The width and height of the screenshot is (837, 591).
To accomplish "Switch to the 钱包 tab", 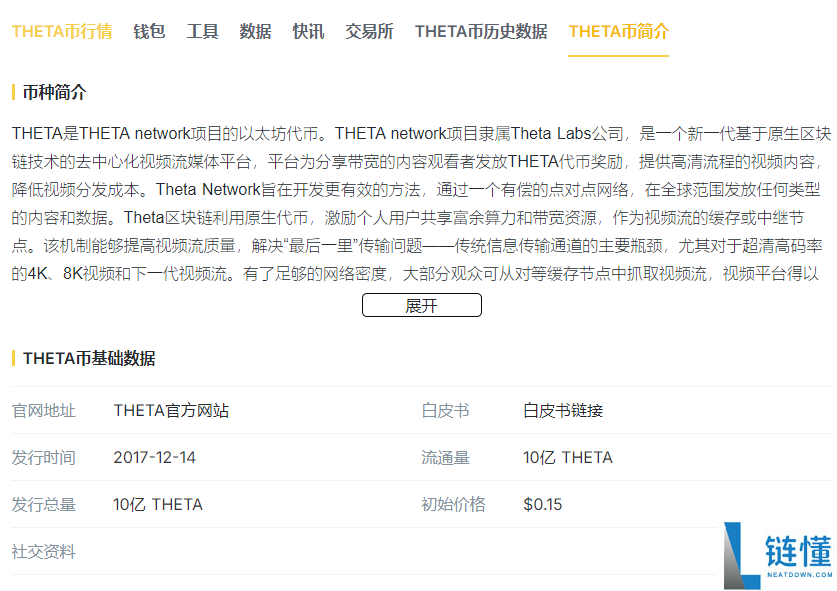I will tap(149, 31).
